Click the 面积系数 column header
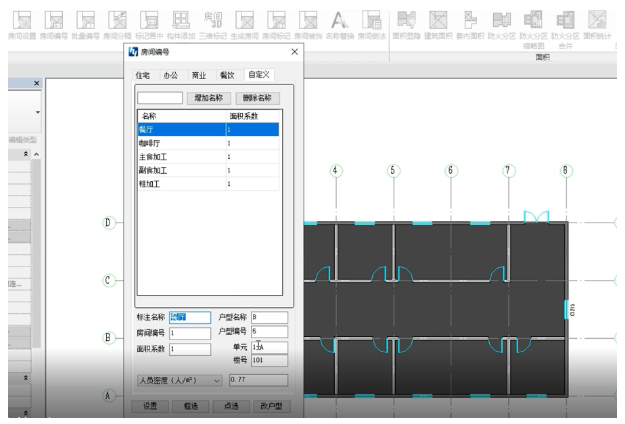Viewport: 625px width, 424px height. [254, 116]
